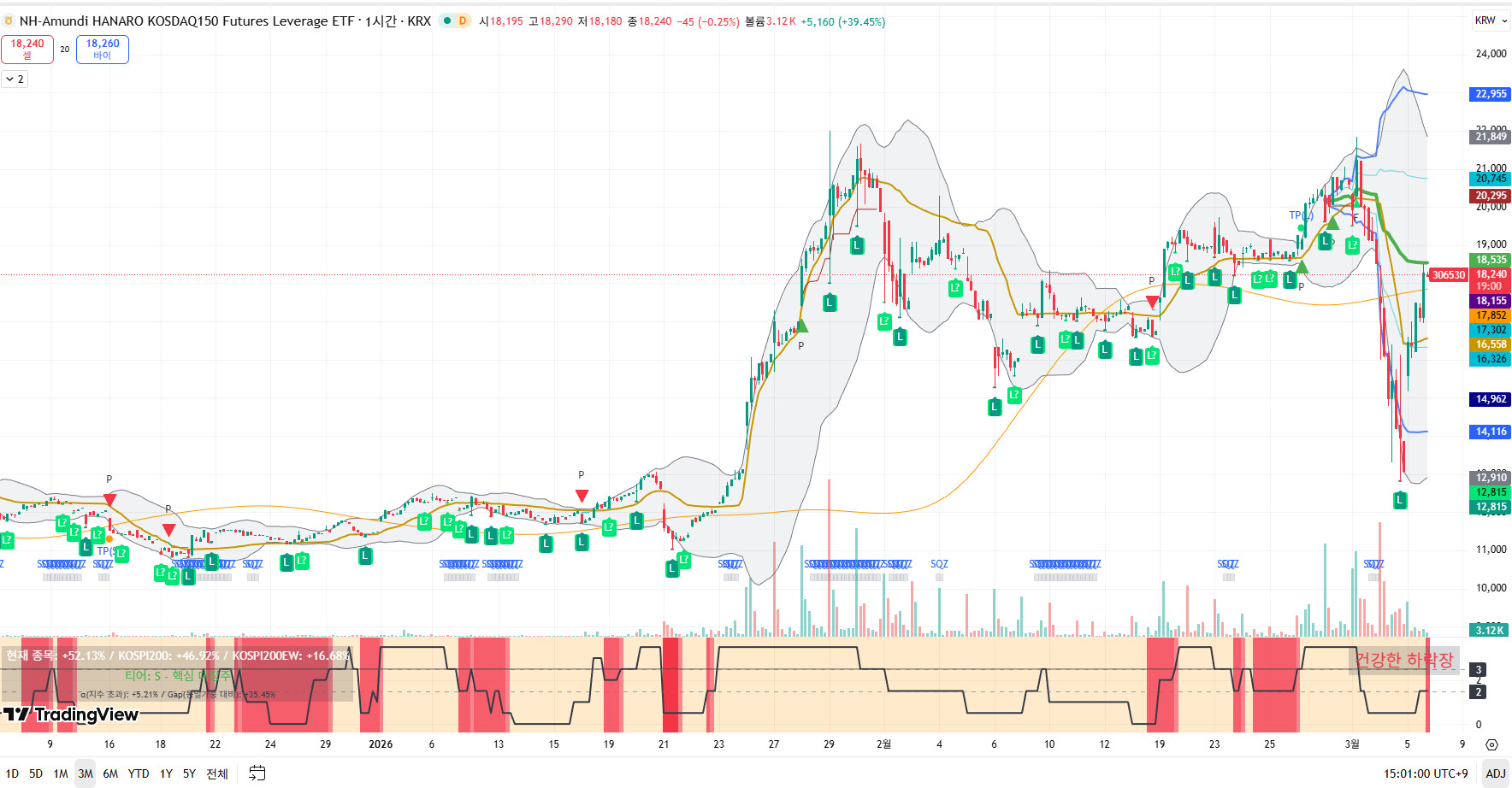Click the green market status dot
1512x788 pixels.
coord(447,21)
